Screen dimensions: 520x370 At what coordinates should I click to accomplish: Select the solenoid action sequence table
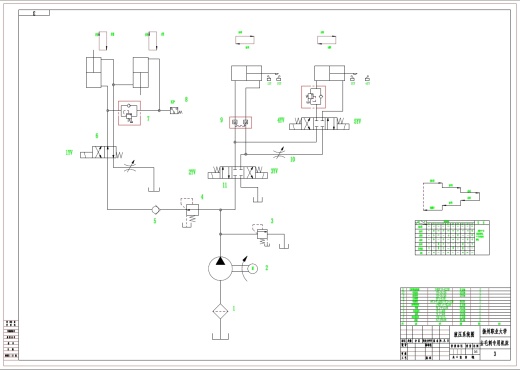(452, 238)
